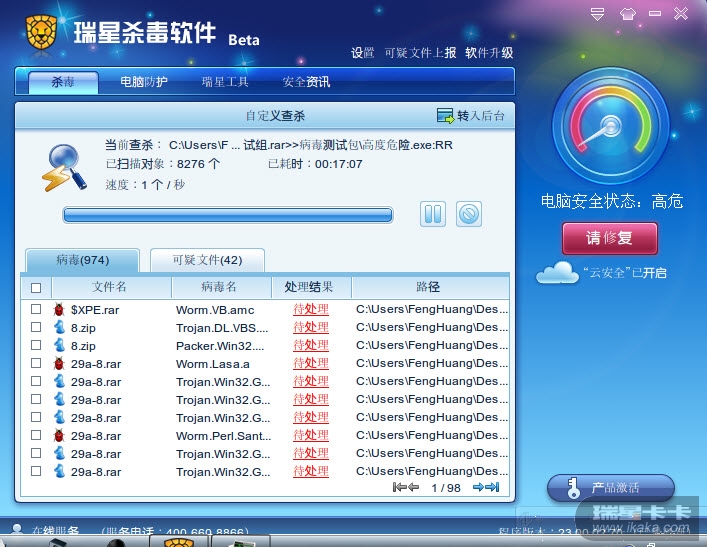Click the 产品激活 activation button
The width and height of the screenshot is (707, 547).
[x=611, y=488]
